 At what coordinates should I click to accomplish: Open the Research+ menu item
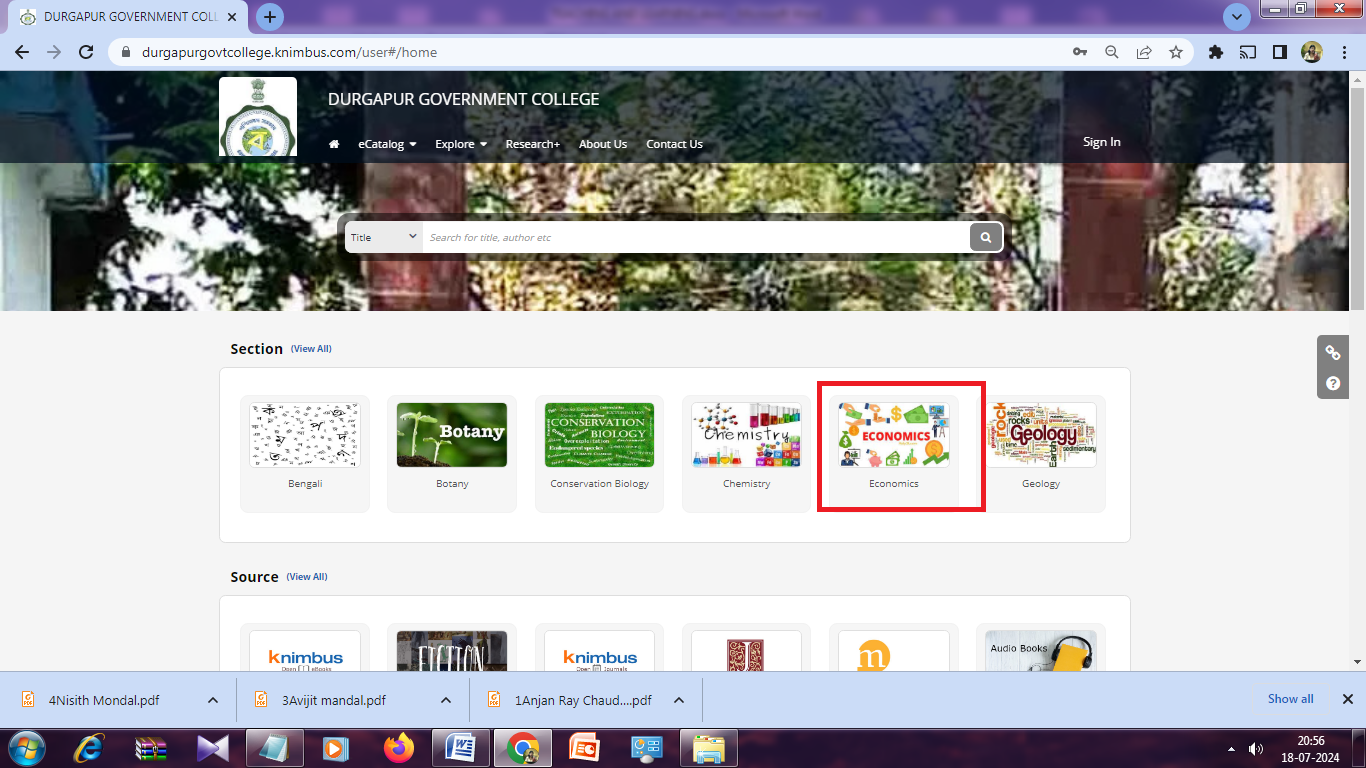pyautogui.click(x=532, y=144)
